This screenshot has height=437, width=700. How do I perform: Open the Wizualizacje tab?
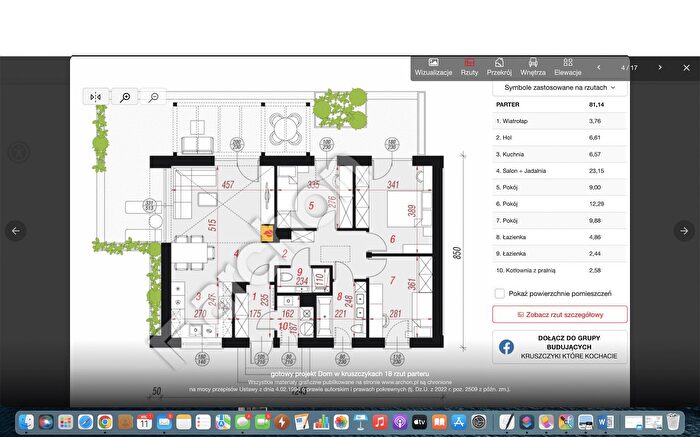pyautogui.click(x=433, y=67)
